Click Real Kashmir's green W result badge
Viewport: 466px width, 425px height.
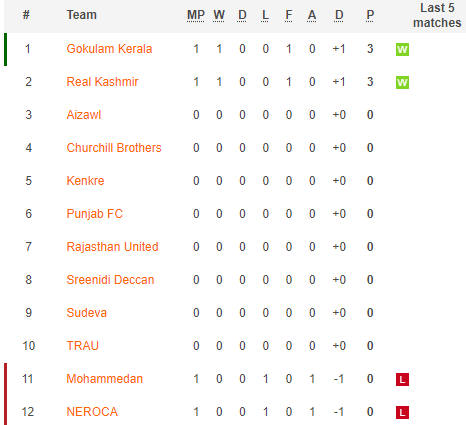[x=402, y=82]
